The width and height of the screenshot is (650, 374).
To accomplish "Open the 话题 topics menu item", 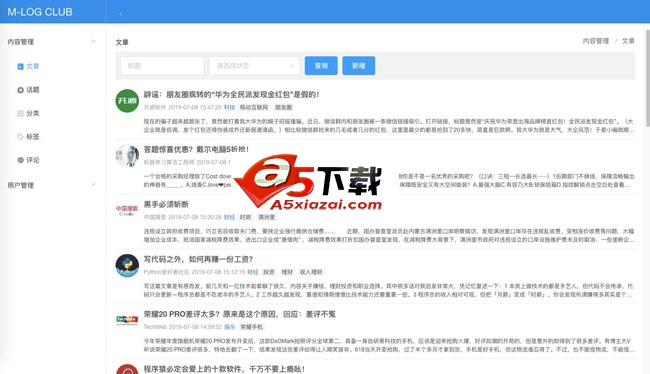I will point(28,90).
